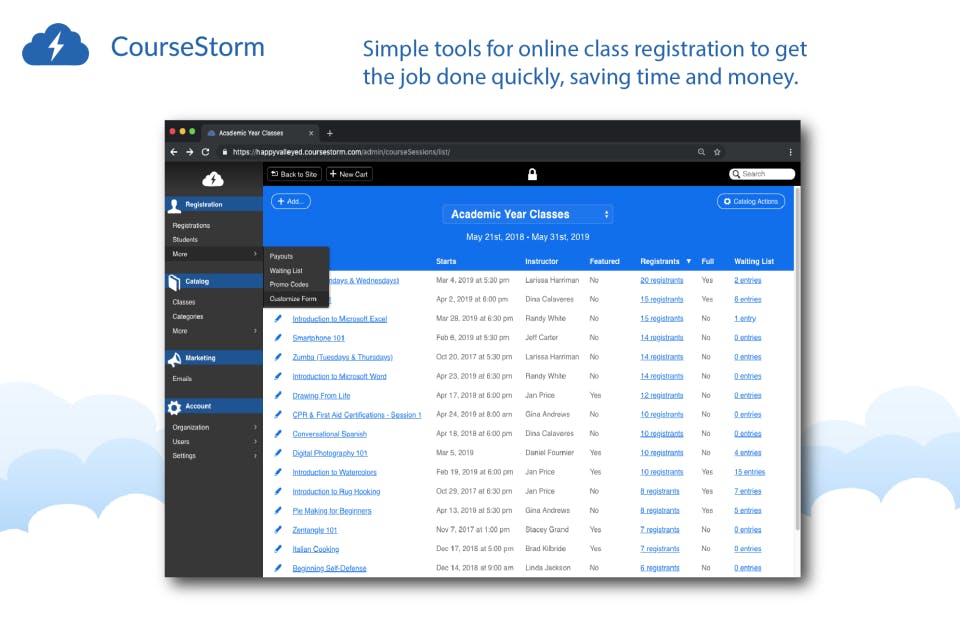960x630 pixels.
Task: Open Students in the sidebar
Action: [185, 240]
